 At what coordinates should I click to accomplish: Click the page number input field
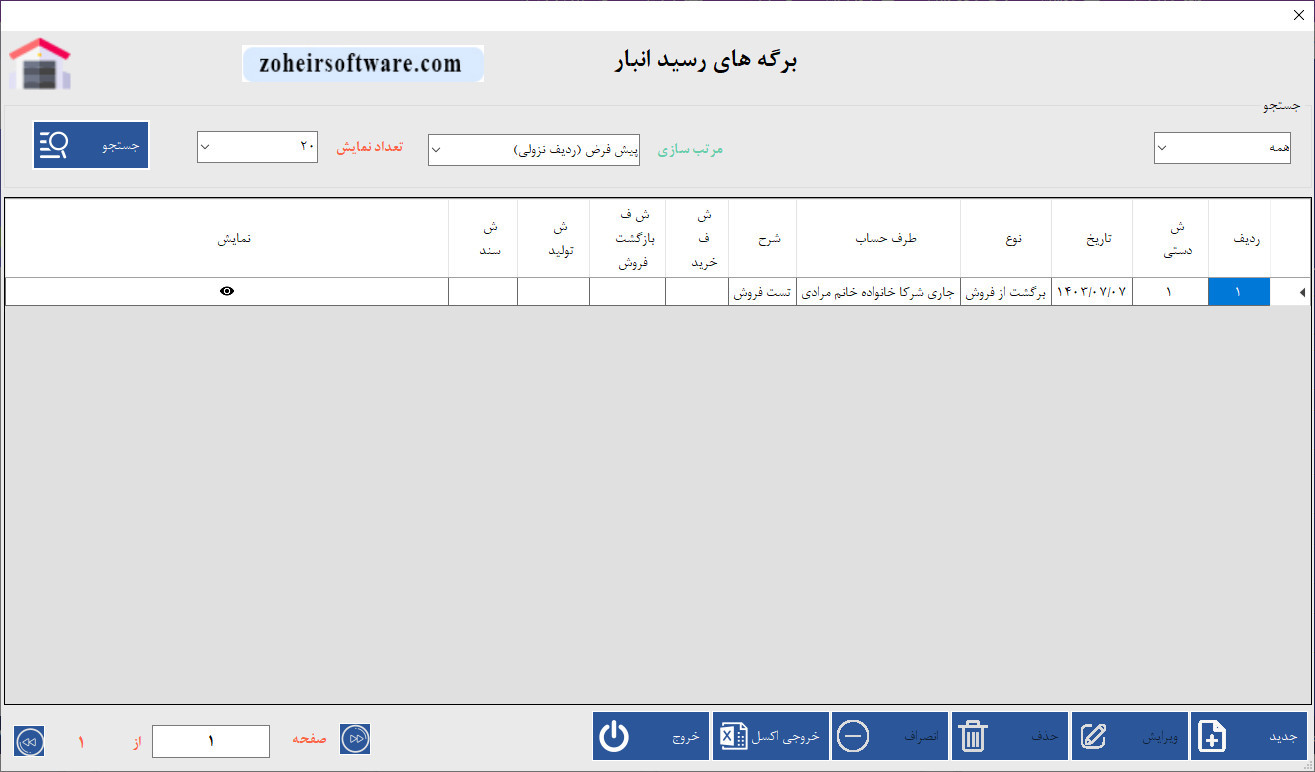pyautogui.click(x=211, y=741)
